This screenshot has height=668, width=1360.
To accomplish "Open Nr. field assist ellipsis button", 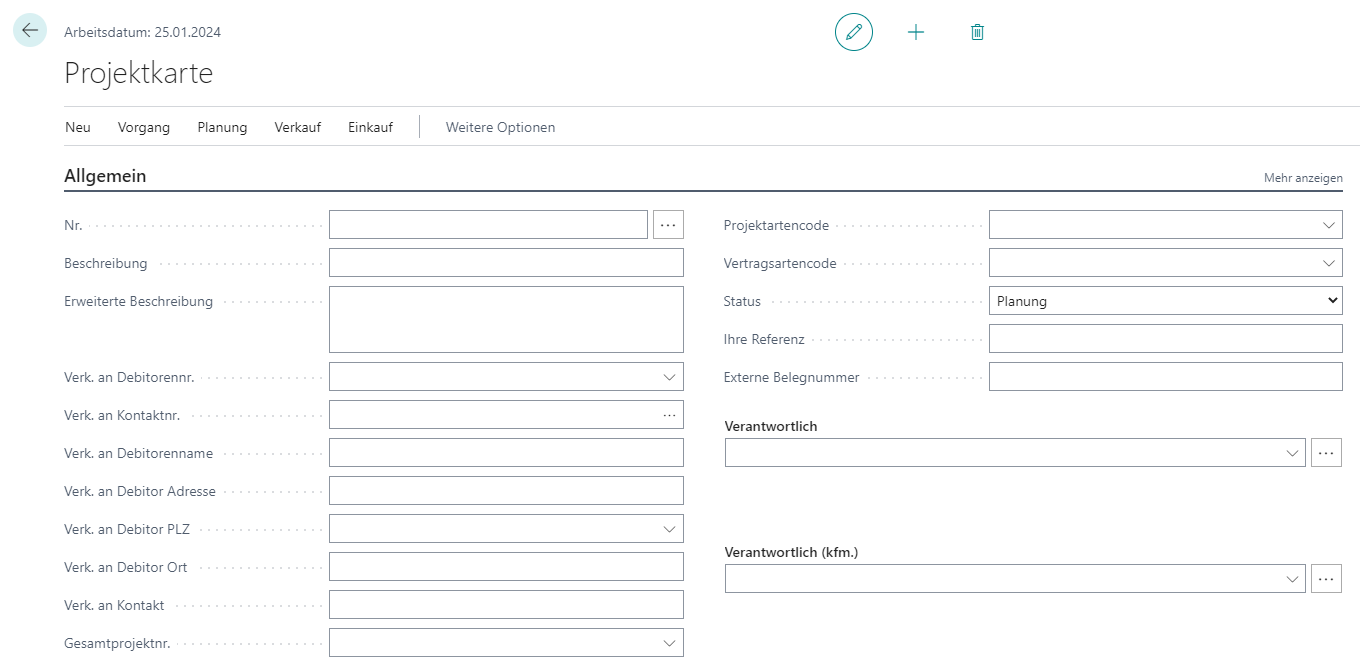I will (x=668, y=225).
